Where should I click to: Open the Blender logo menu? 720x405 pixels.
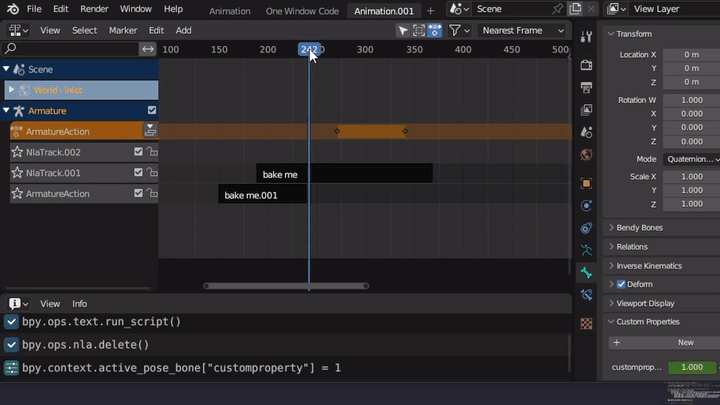13,9
